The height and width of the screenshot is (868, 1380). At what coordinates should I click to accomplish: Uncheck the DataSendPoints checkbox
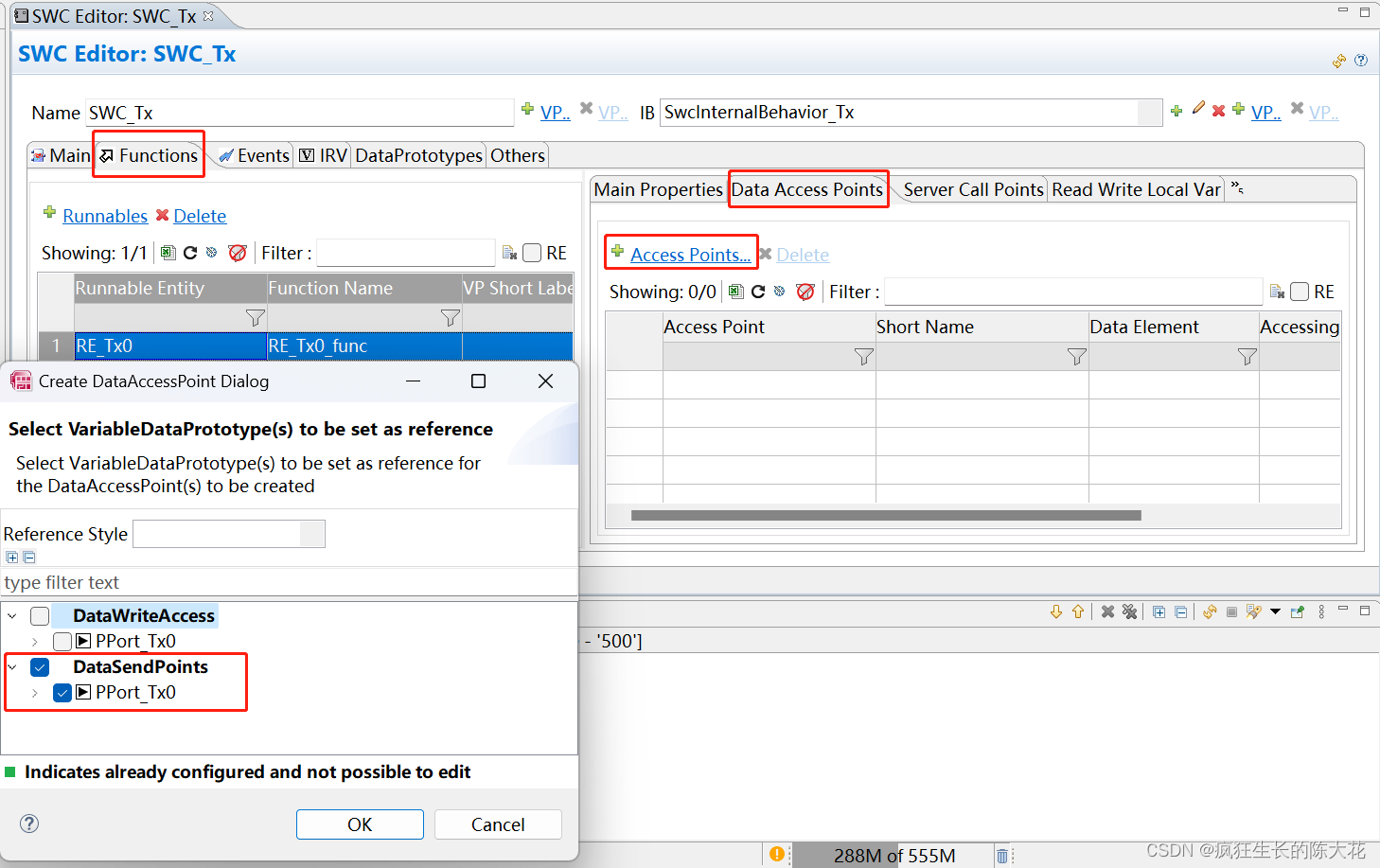point(40,666)
